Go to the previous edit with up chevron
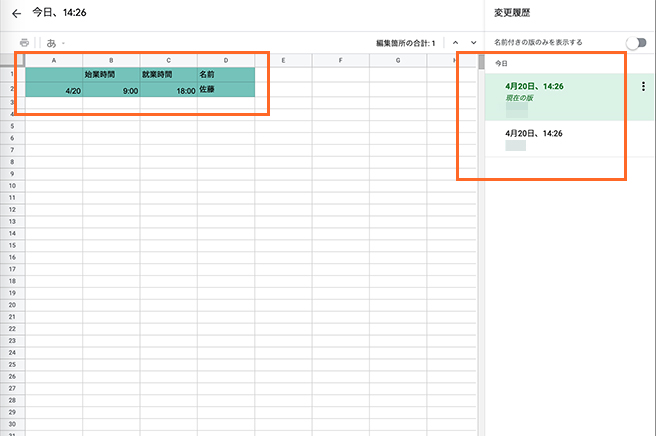This screenshot has width=656, height=436. (x=455, y=43)
